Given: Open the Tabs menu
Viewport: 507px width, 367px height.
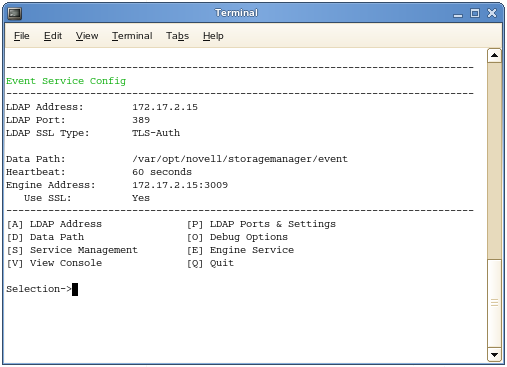Looking at the screenshot, I should click(177, 36).
